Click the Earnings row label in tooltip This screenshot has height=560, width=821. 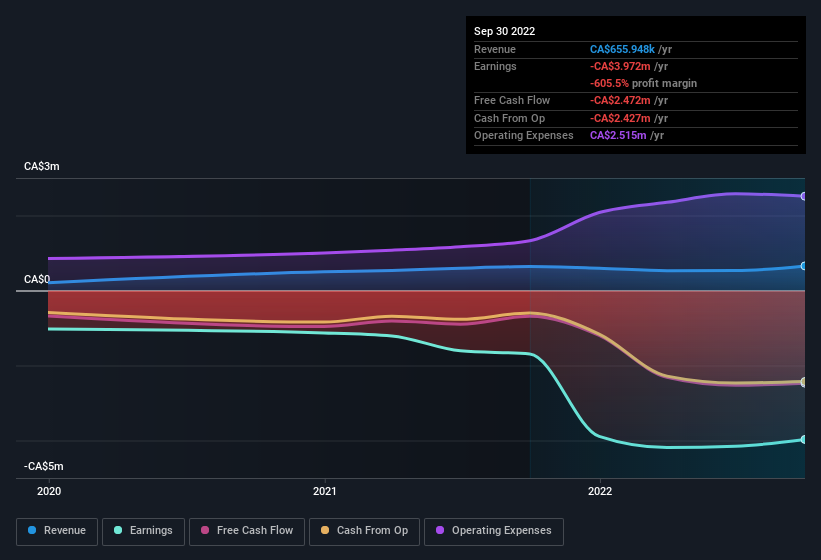[495, 66]
